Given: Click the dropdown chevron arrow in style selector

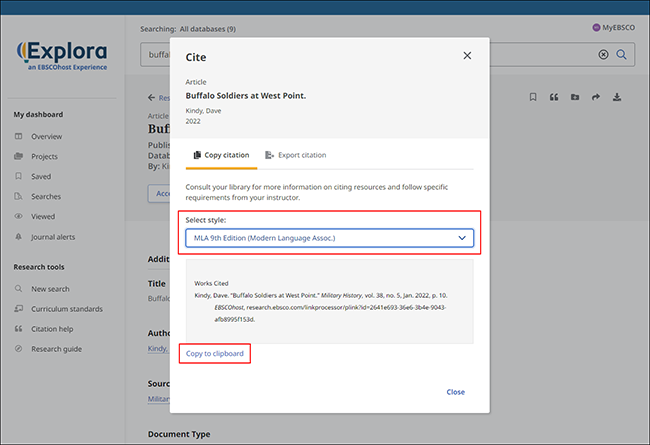Looking at the screenshot, I should click(x=462, y=238).
